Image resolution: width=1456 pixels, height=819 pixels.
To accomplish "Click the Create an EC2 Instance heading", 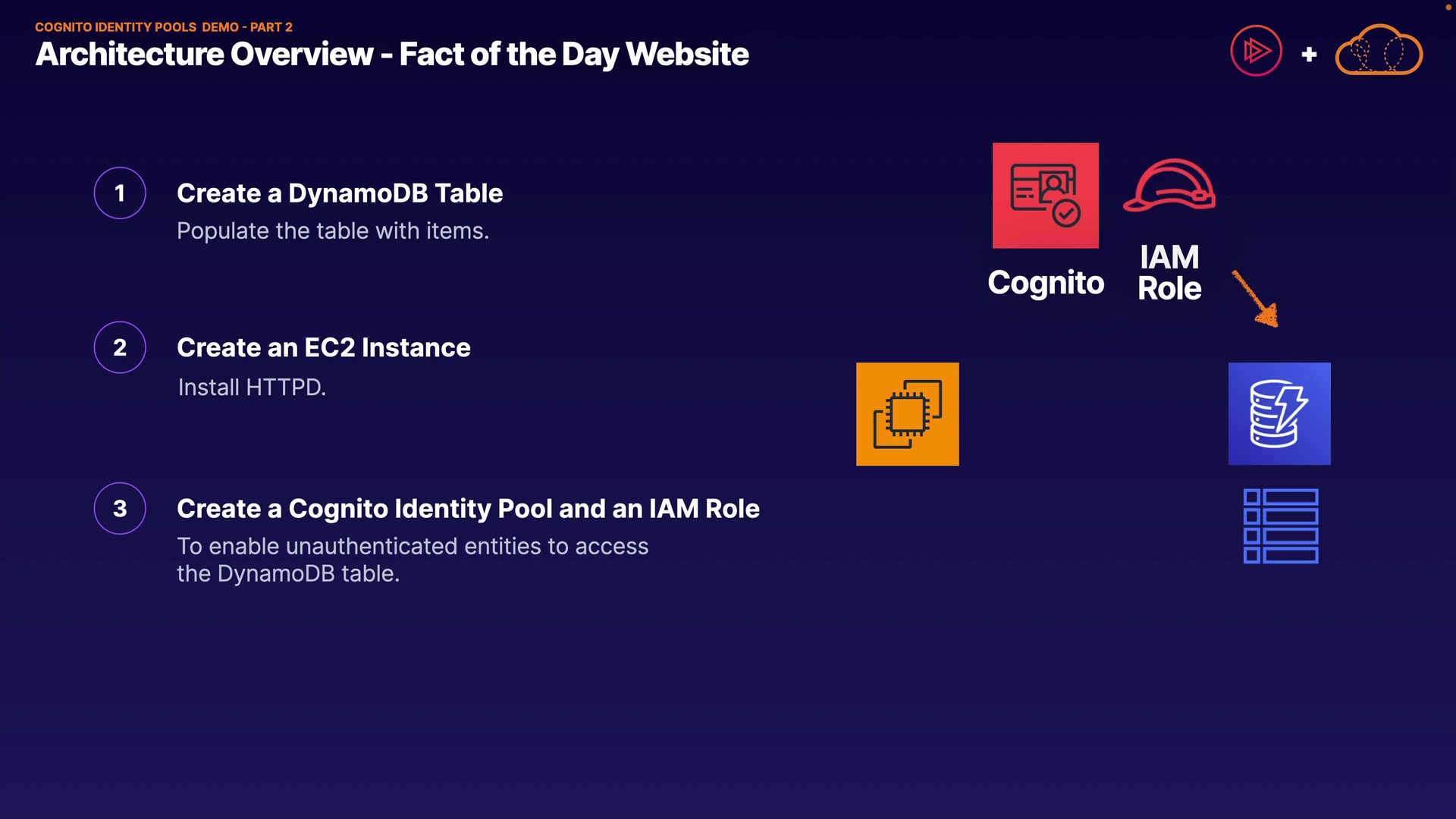I will [x=324, y=347].
